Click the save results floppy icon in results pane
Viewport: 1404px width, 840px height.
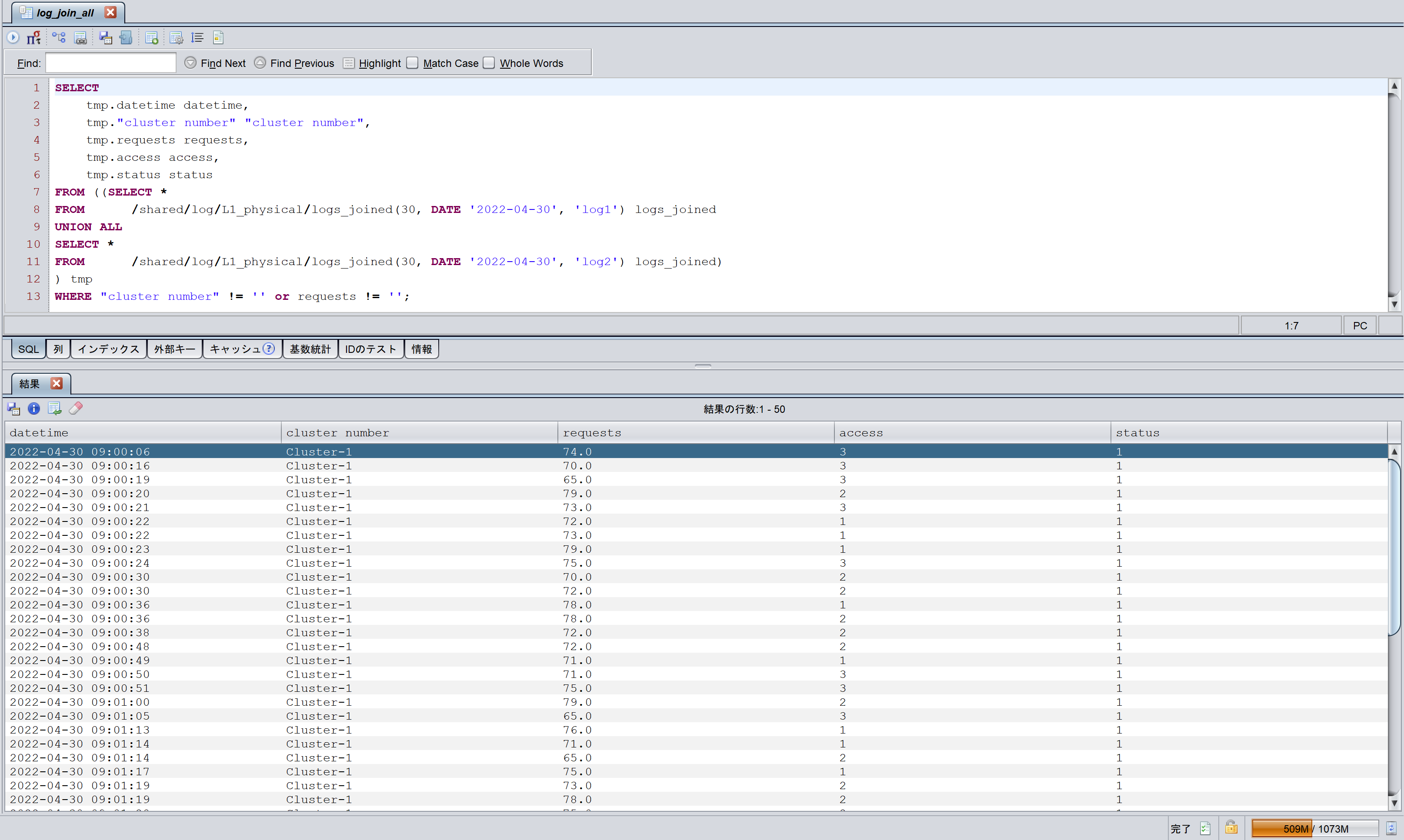13,408
